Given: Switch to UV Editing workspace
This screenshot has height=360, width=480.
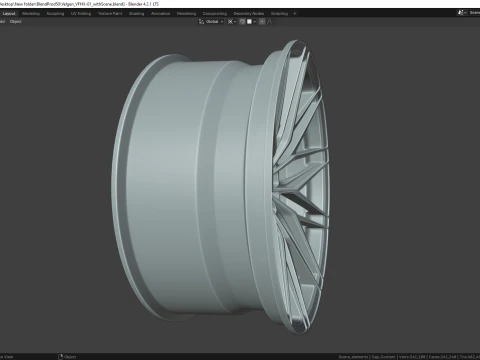Looking at the screenshot, I should coord(81,14).
